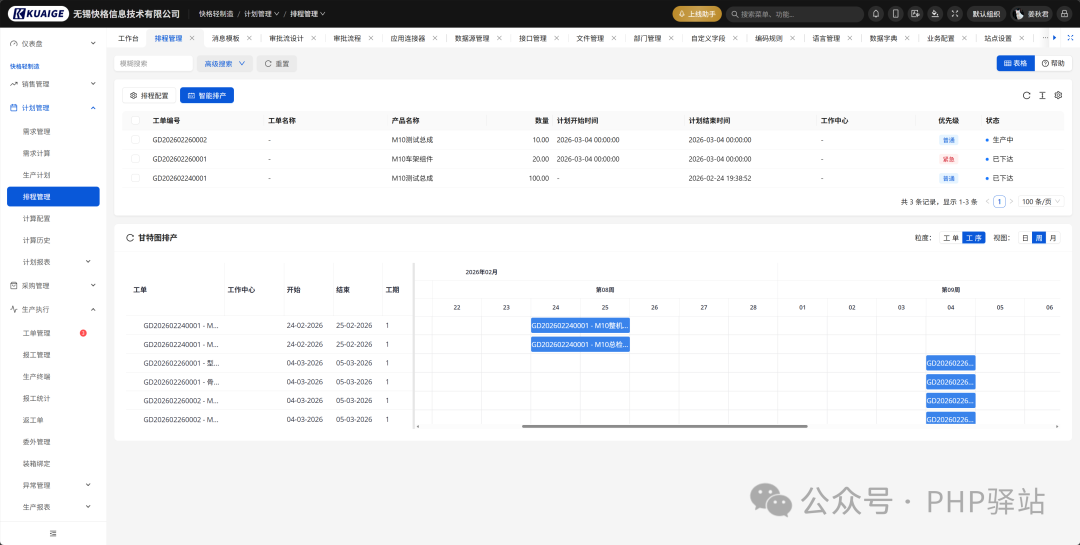Screen dimensions: 1080x545
Task: Move the tab strip right with the arrow
Action: tap(1055, 38)
